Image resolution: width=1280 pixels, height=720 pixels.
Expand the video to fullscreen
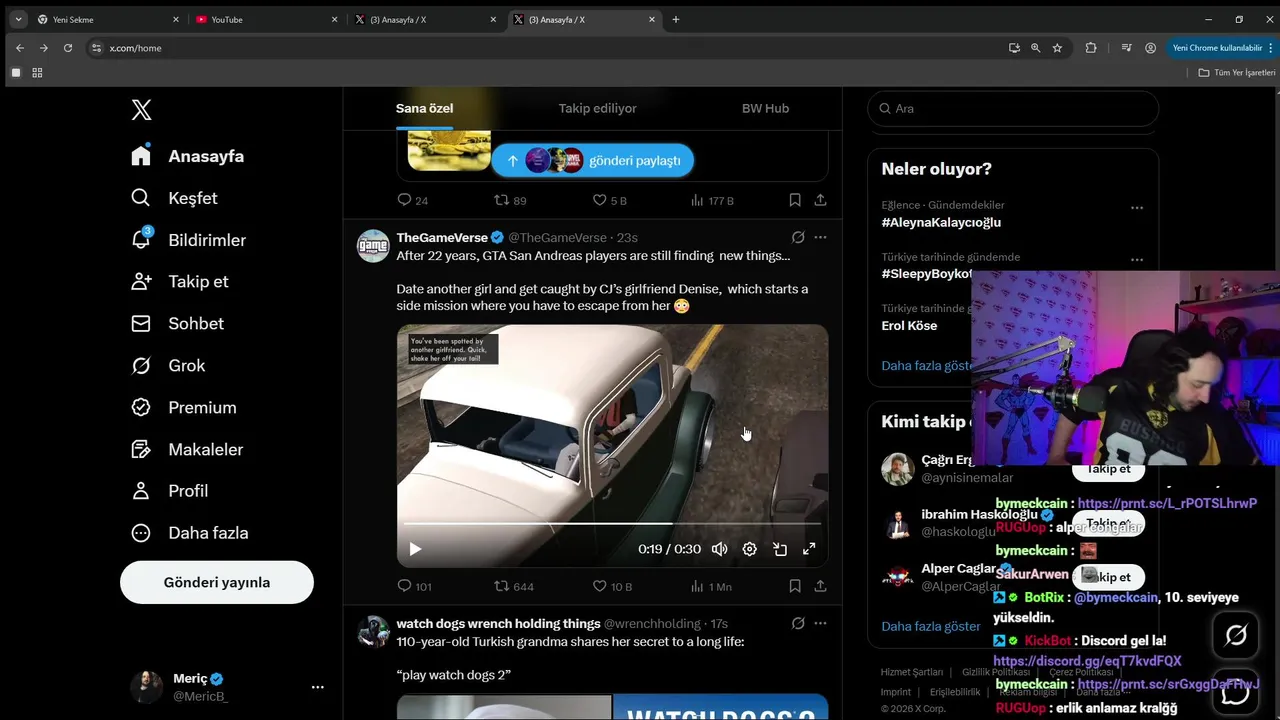809,549
